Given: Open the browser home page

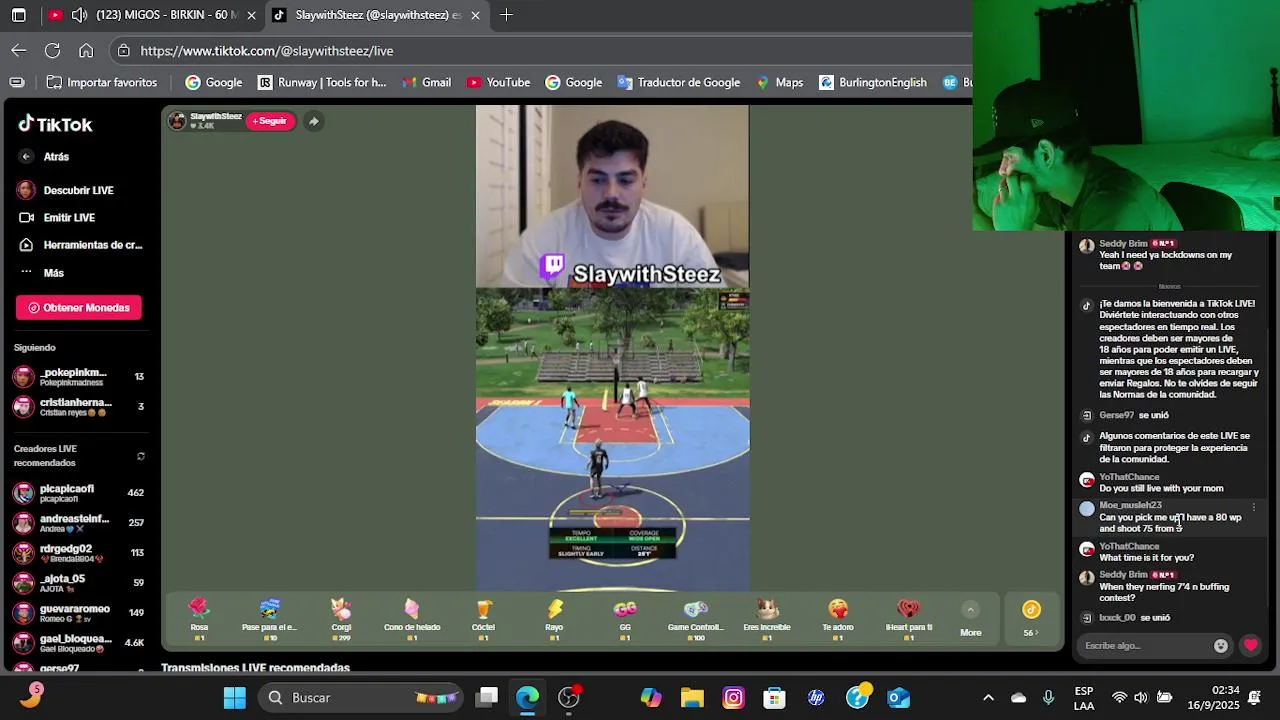Looking at the screenshot, I should 86,50.
